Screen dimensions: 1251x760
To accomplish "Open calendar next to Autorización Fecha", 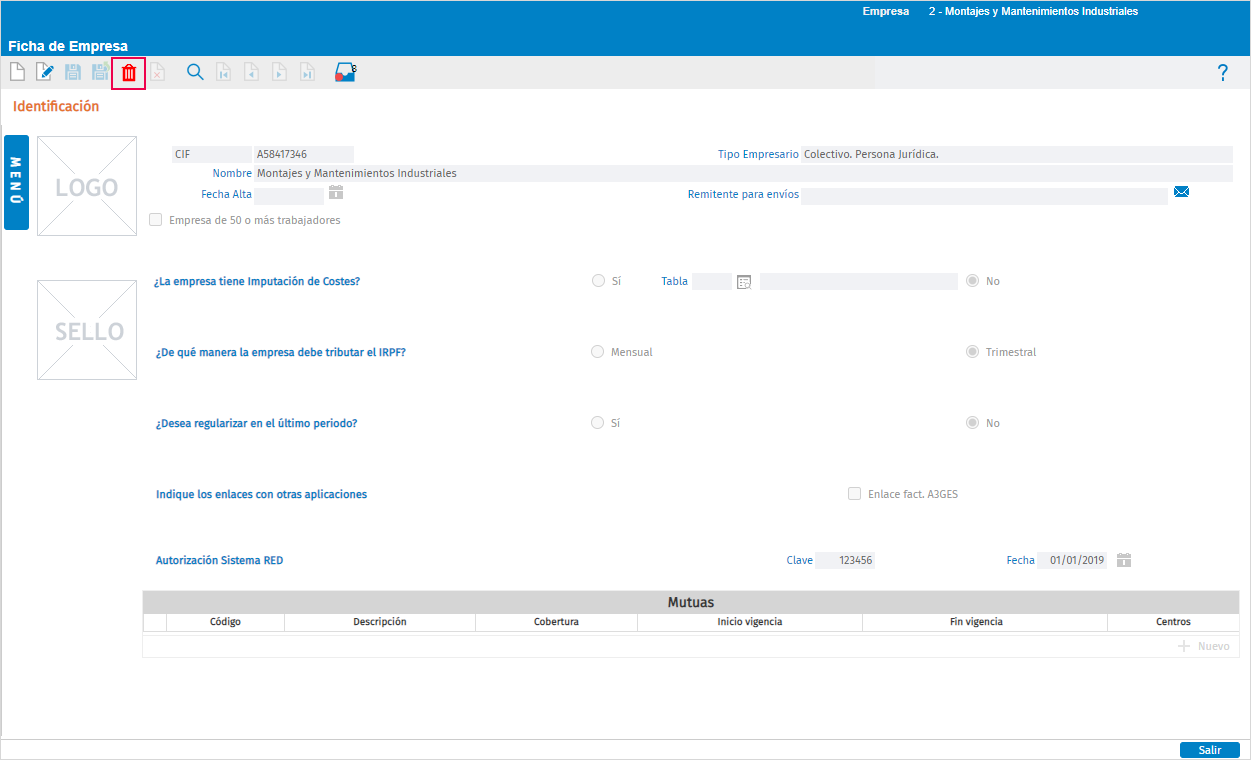I will pyautogui.click(x=1124, y=560).
